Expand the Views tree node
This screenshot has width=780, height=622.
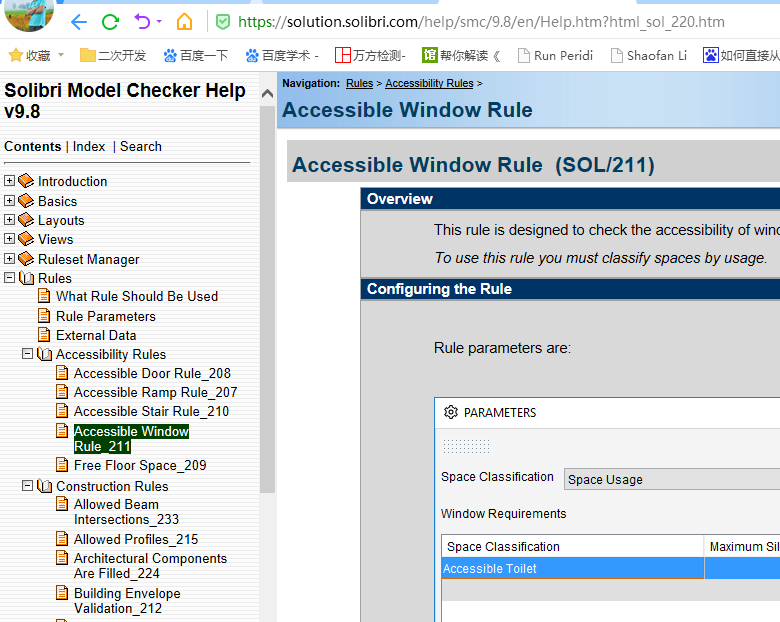pyautogui.click(x=9, y=238)
